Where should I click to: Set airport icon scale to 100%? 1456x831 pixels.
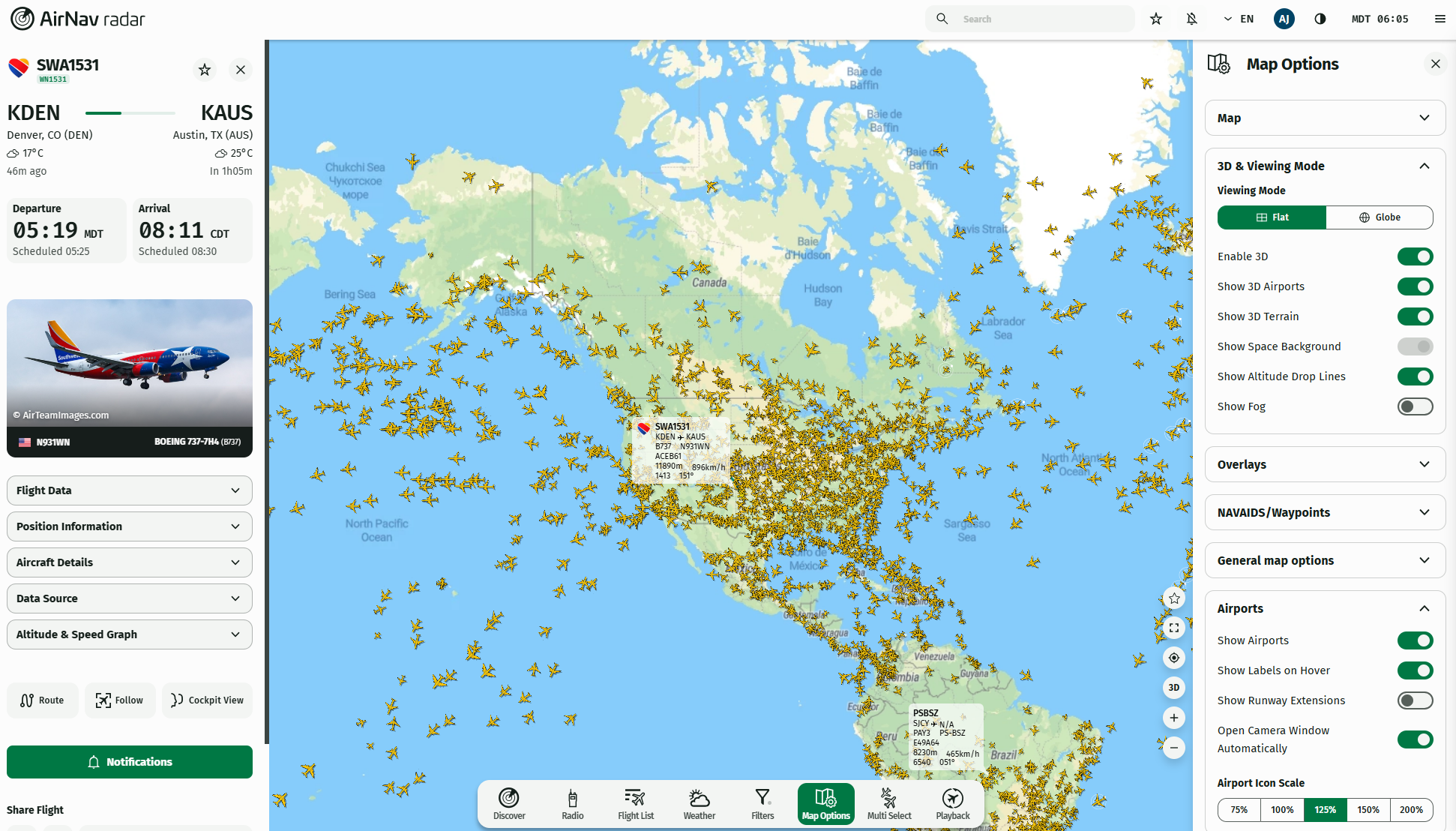tap(1282, 810)
